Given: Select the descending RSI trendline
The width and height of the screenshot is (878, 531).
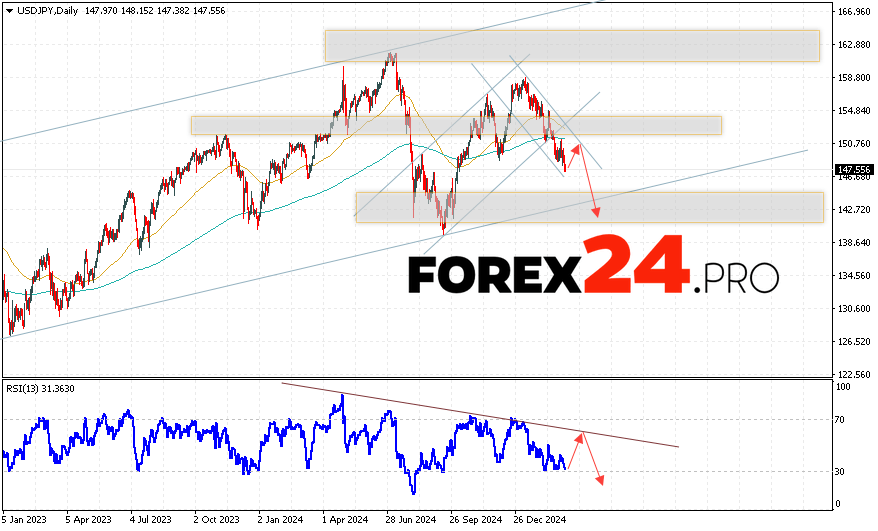Looking at the screenshot, I should pyautogui.click(x=480, y=417).
